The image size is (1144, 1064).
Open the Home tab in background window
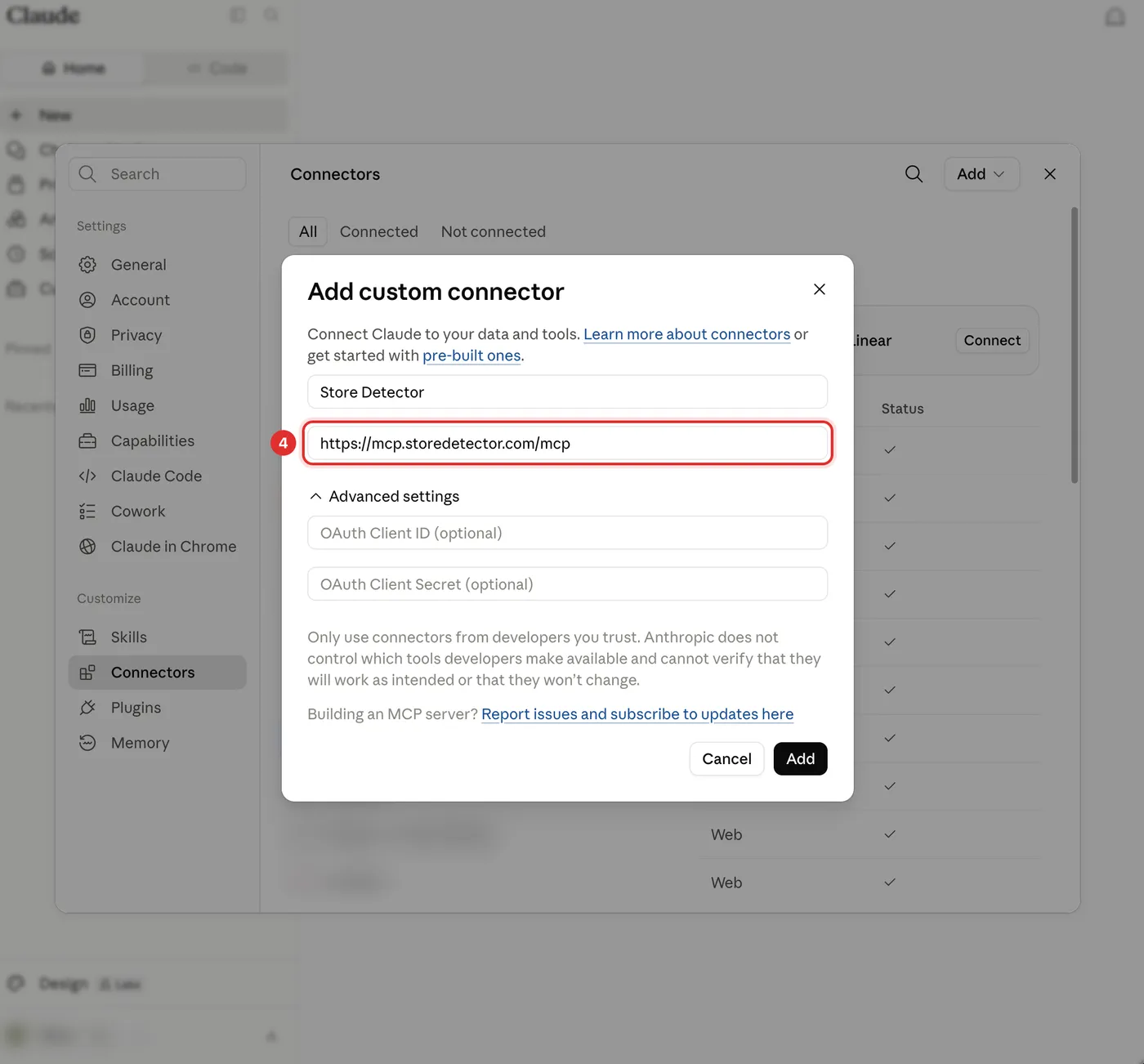(74, 68)
